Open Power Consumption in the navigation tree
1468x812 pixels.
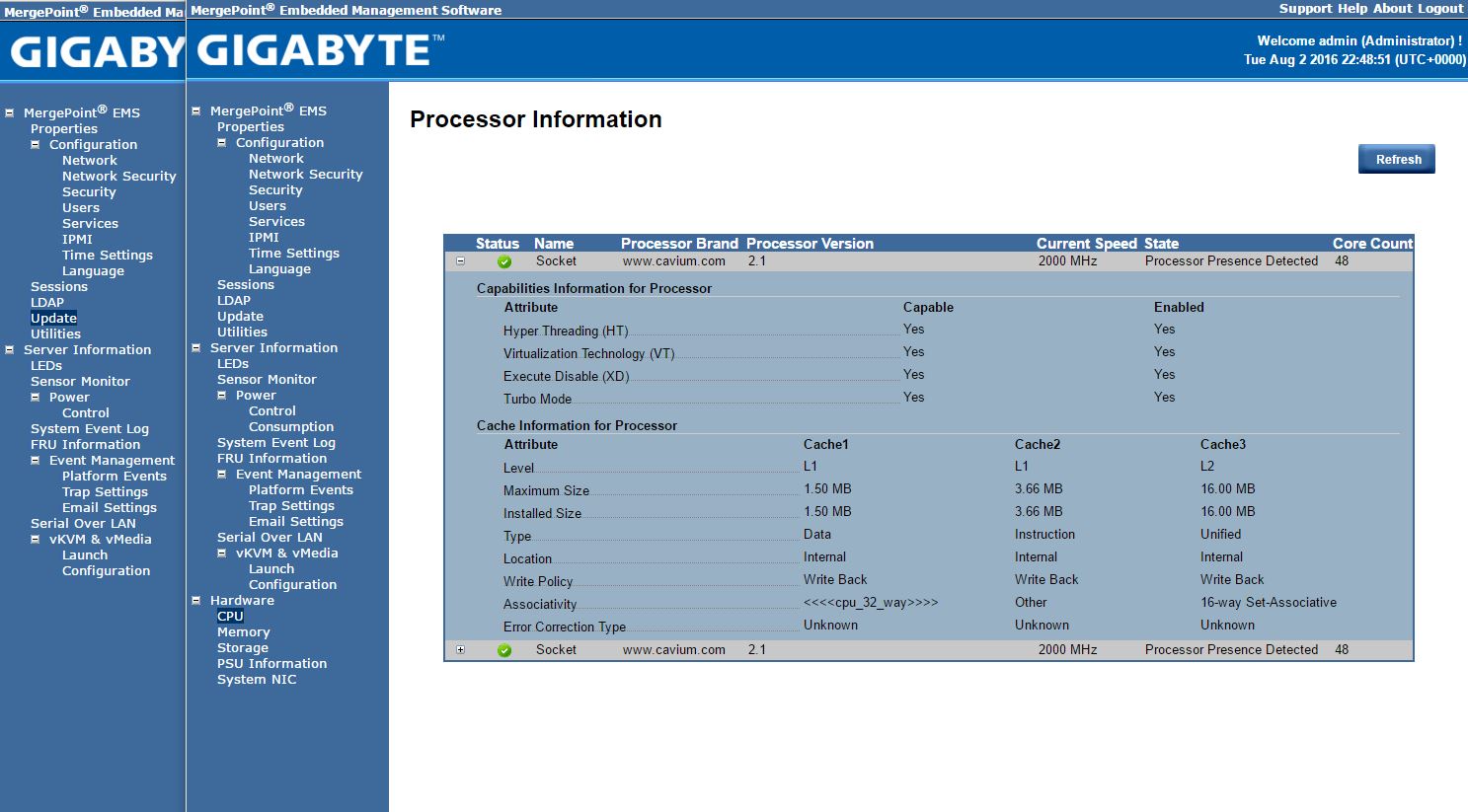[290, 426]
